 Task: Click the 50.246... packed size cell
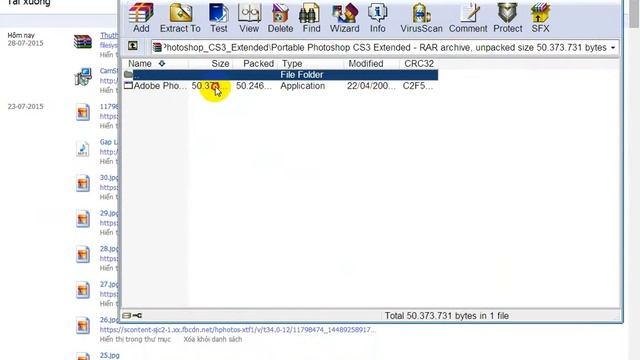254,86
